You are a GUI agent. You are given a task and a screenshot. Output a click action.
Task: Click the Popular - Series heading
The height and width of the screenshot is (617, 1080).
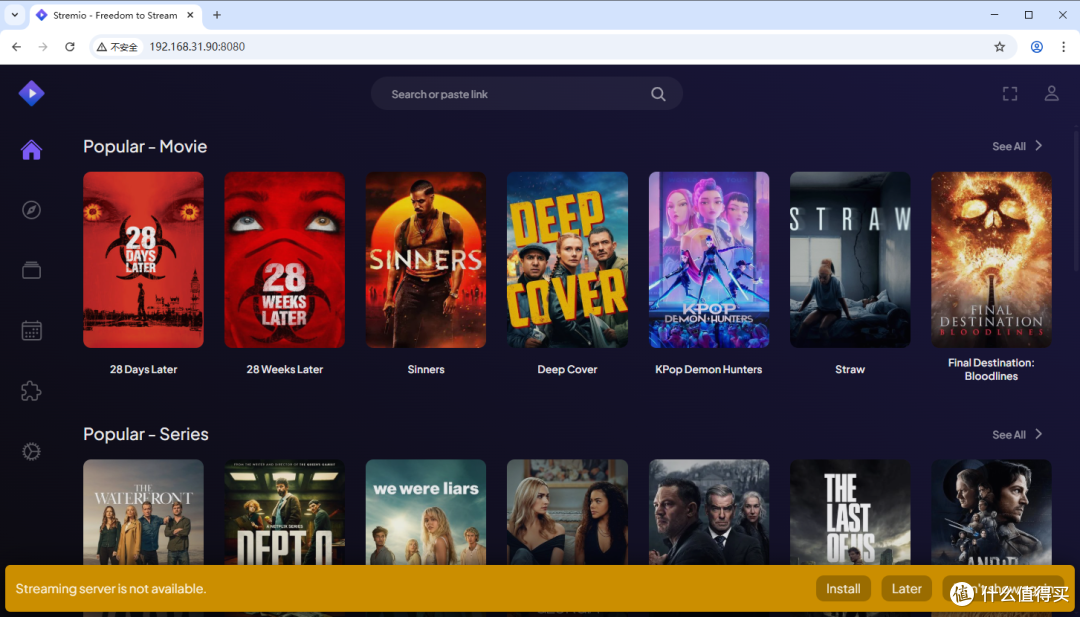(146, 434)
